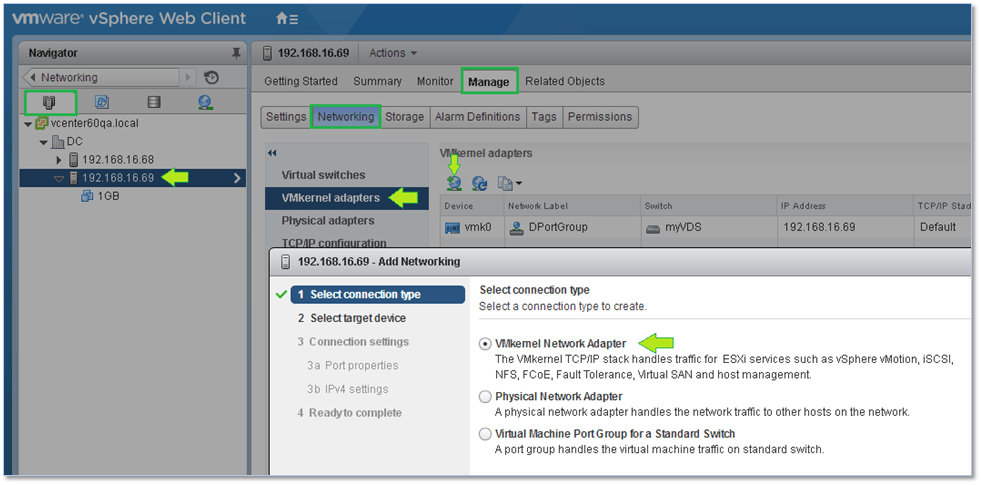This screenshot has height=485, width=981.
Task: Click forward arrow beside Networking back button
Action: (x=188, y=78)
